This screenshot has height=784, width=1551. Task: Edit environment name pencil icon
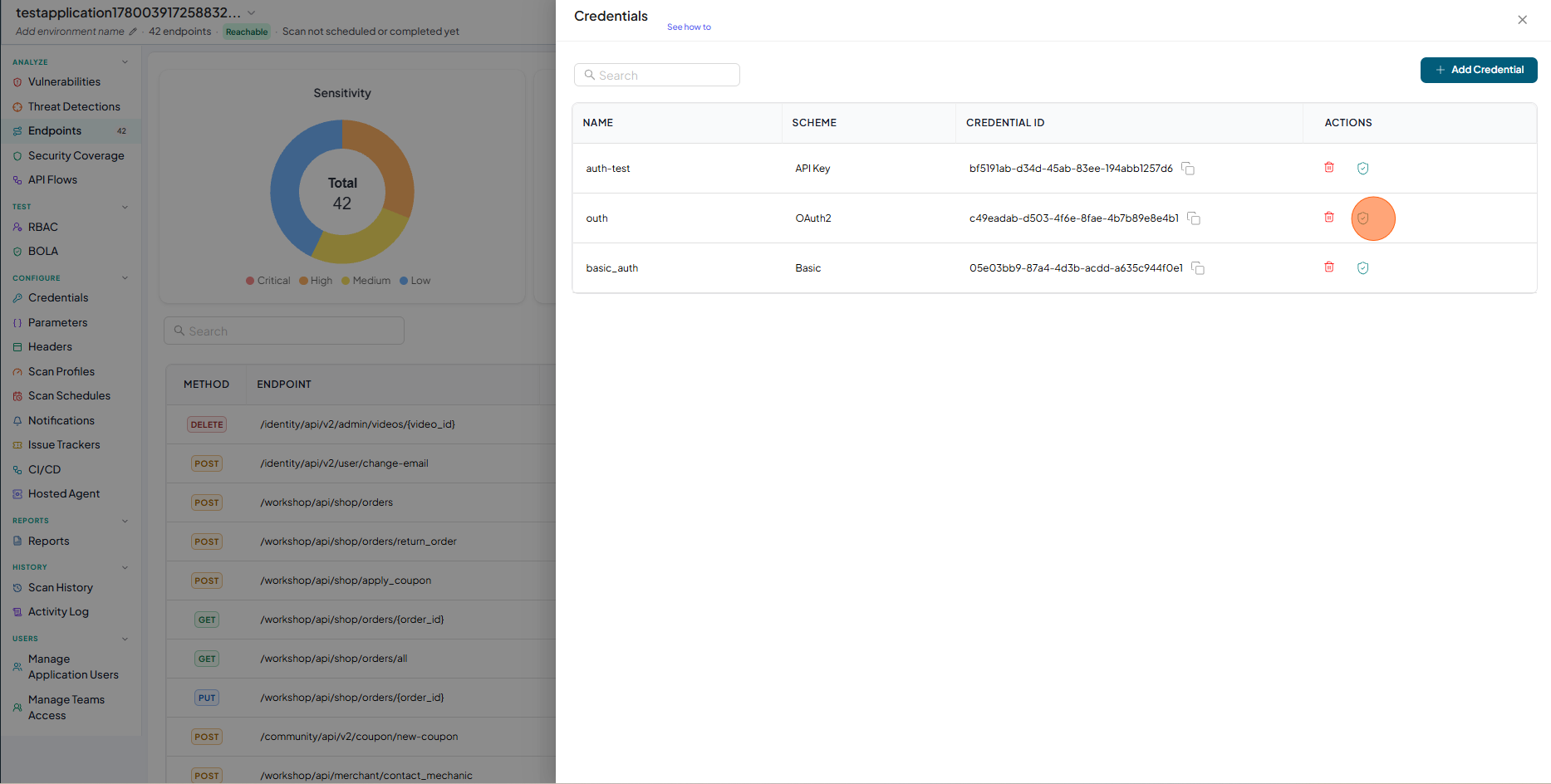(x=133, y=32)
